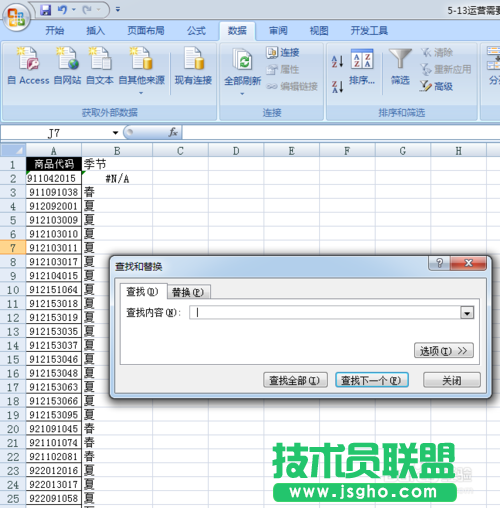Customize quick access toolbar dropdown
The image size is (500, 508).
coord(118,9)
